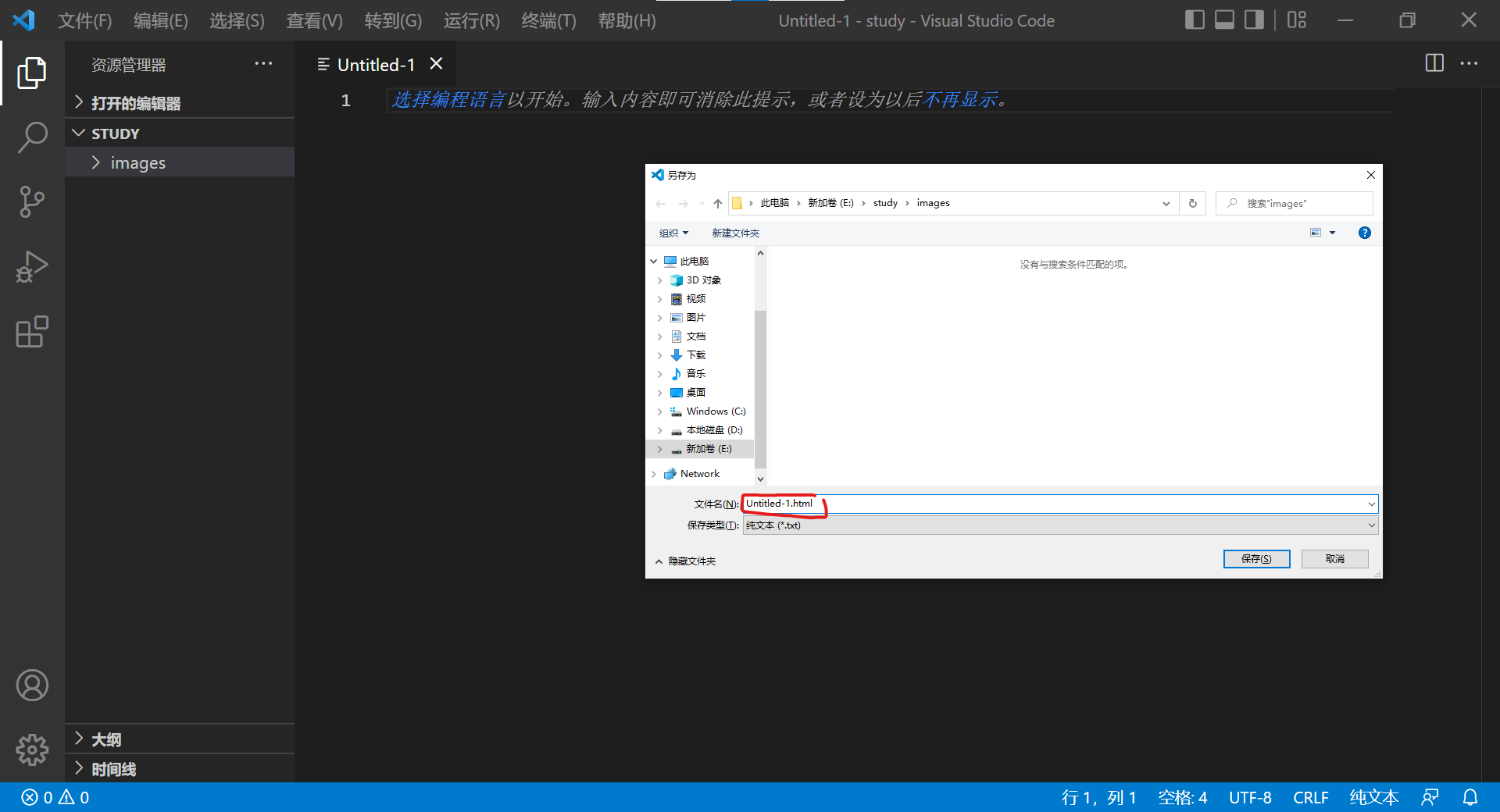Screen dimensions: 1500x812
Task: Toggle the primary sidebar visibility
Action: 1195,20
